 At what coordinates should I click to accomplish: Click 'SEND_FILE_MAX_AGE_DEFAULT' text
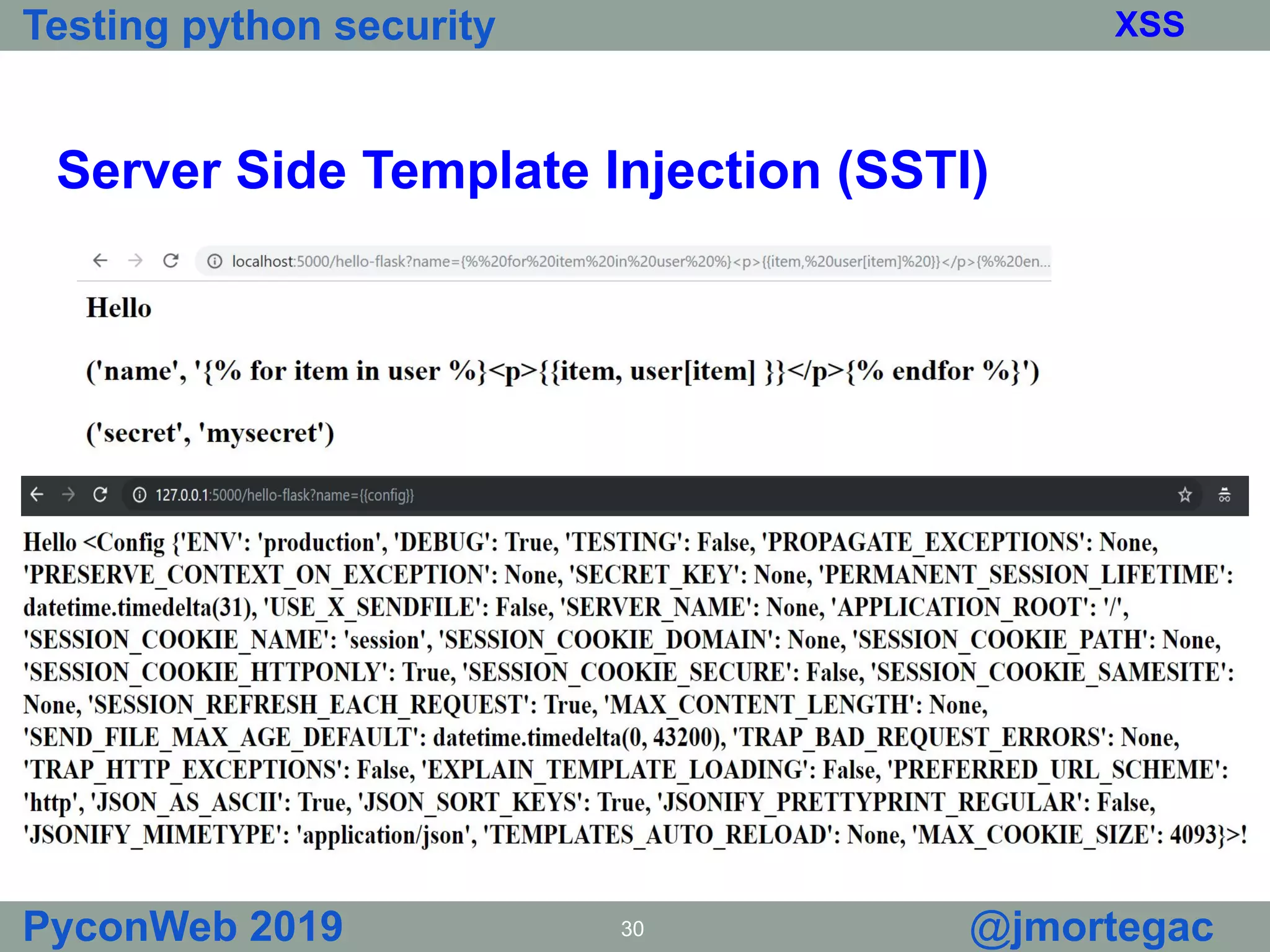pyautogui.click(x=221, y=738)
